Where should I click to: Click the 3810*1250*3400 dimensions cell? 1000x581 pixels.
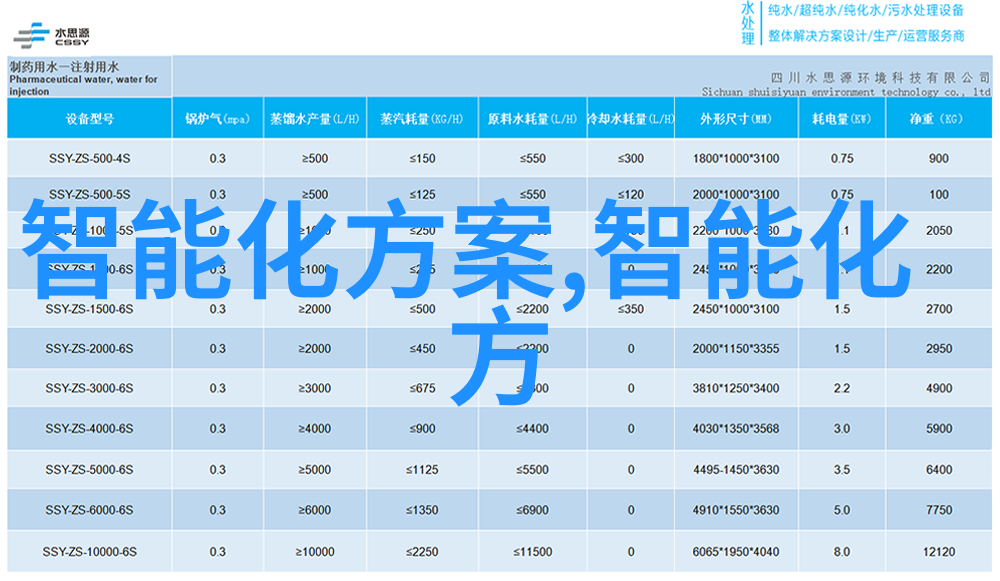coord(736,388)
